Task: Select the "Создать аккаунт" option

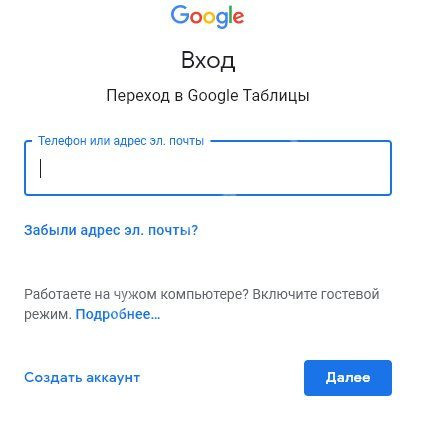Action: click(82, 378)
